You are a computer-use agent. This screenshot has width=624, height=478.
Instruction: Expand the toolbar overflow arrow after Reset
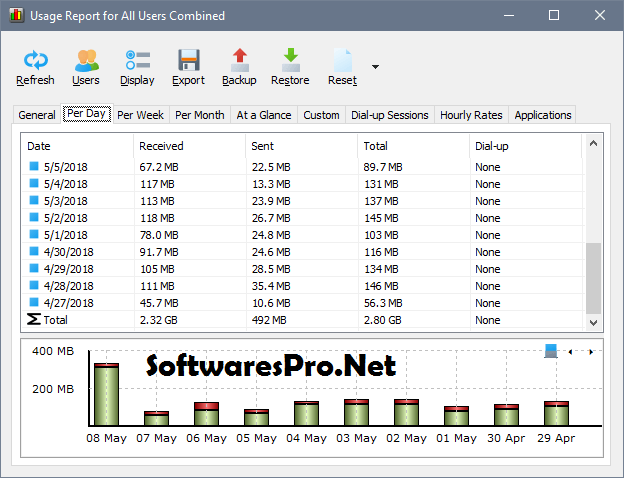coord(375,66)
